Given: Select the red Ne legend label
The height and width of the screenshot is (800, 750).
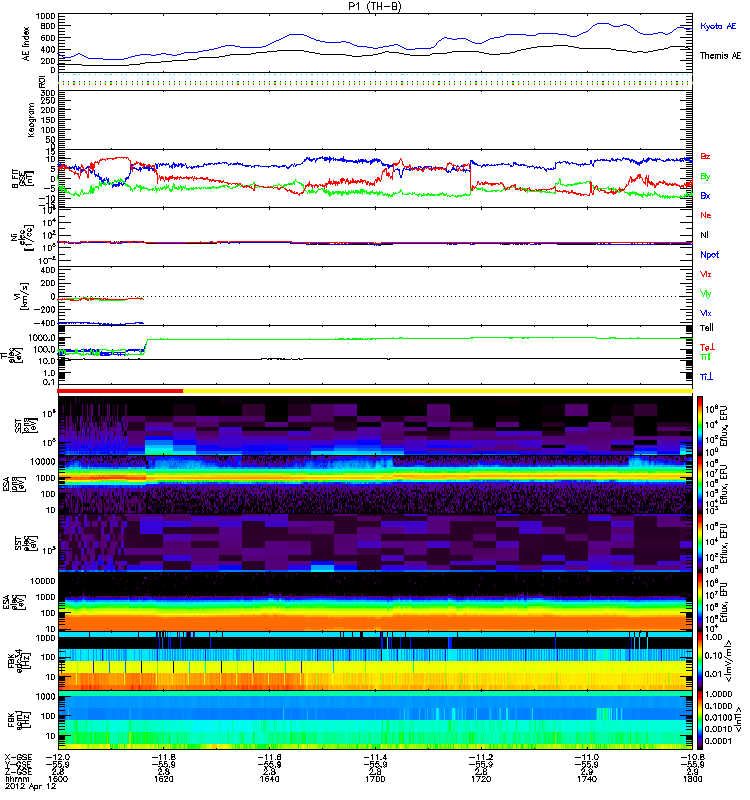Looking at the screenshot, I should pyautogui.click(x=706, y=215).
